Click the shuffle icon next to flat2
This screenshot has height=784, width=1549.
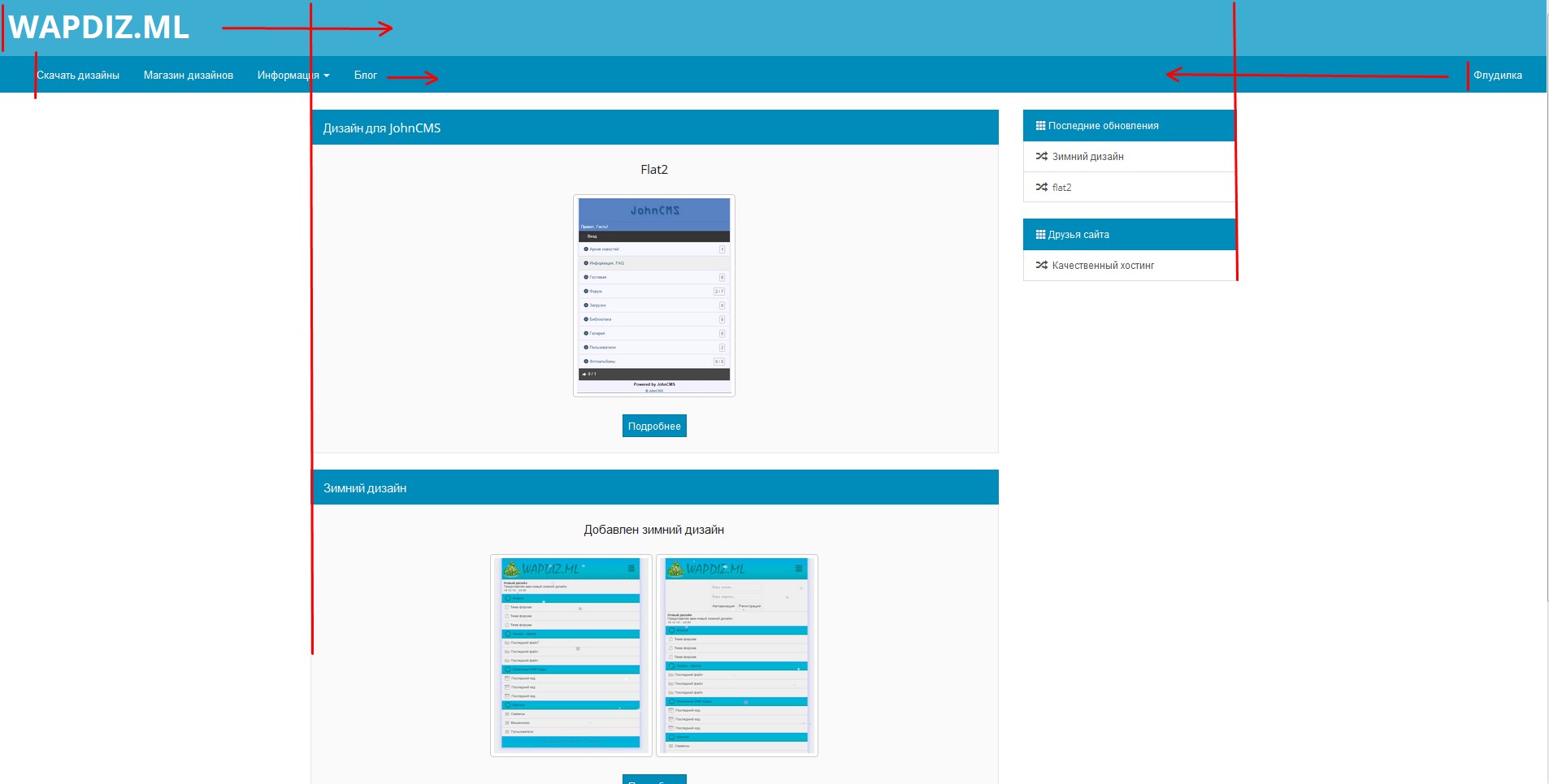click(1041, 188)
